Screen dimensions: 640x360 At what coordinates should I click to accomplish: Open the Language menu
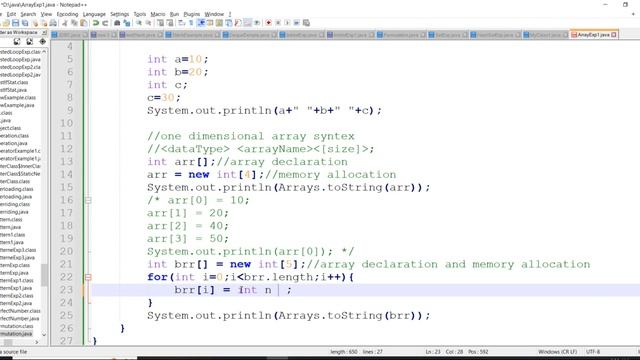94,14
